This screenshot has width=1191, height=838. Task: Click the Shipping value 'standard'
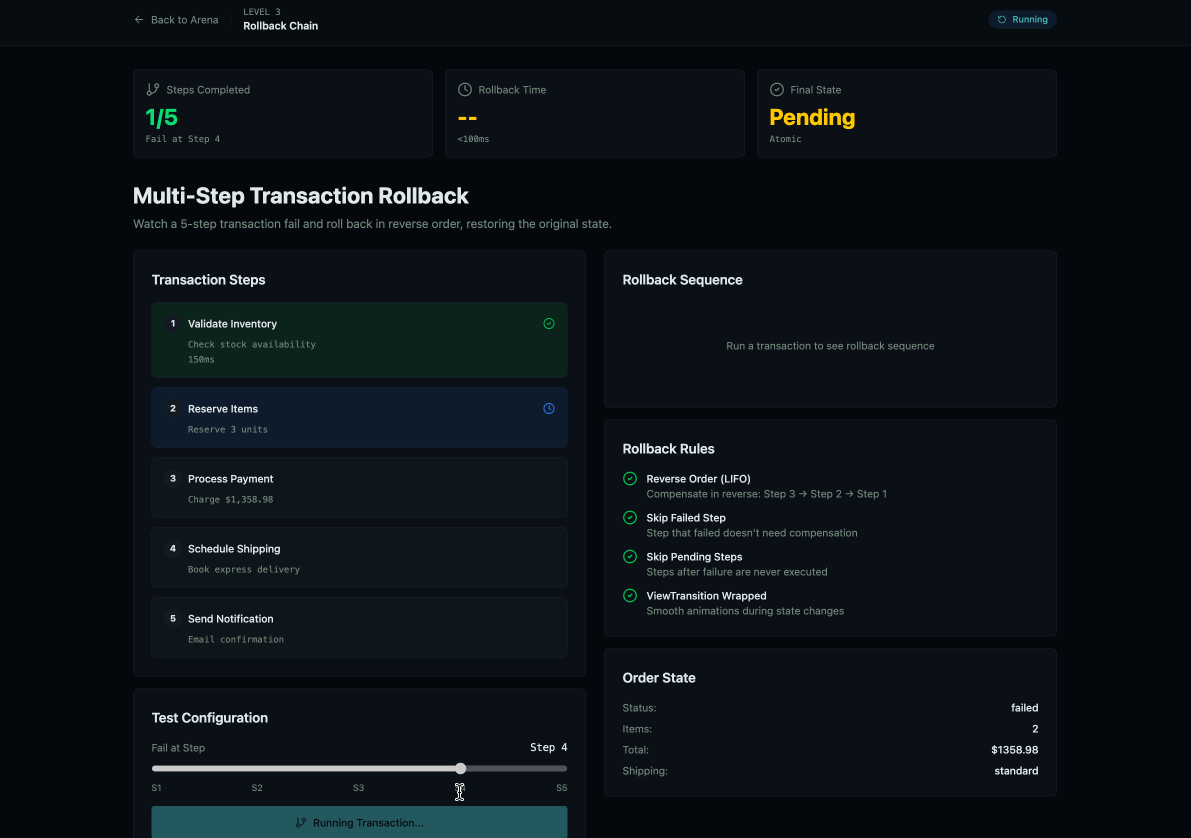1016,770
